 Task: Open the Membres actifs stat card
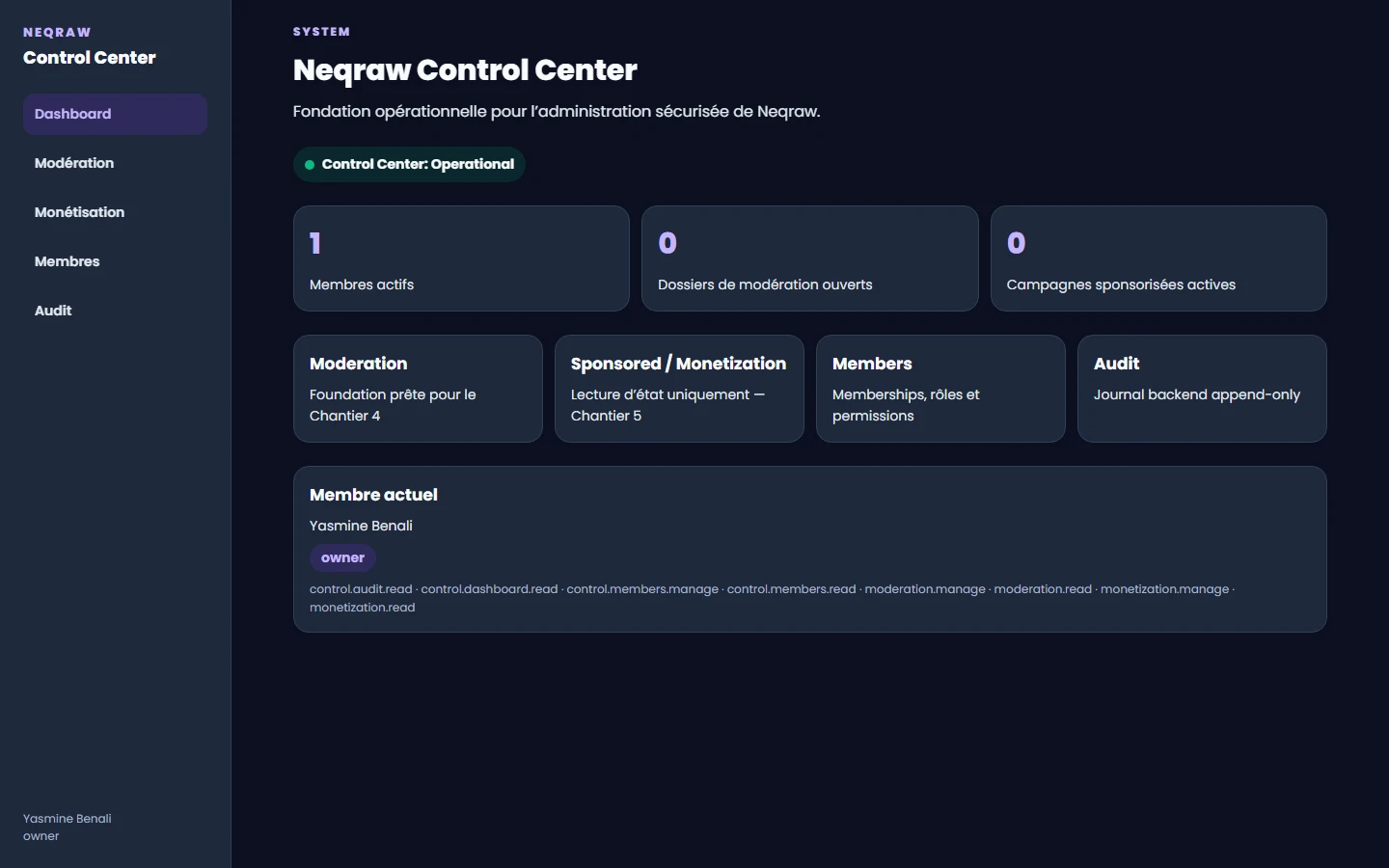click(x=461, y=258)
